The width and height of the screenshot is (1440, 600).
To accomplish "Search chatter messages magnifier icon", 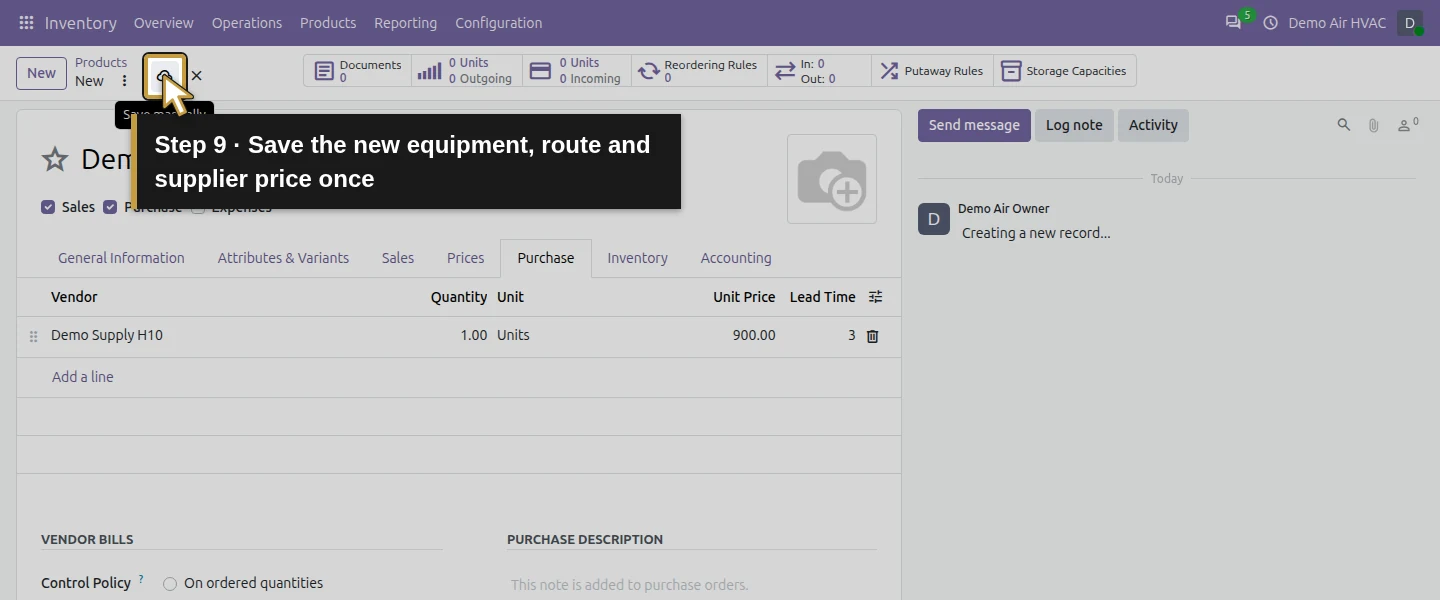I will (x=1344, y=125).
